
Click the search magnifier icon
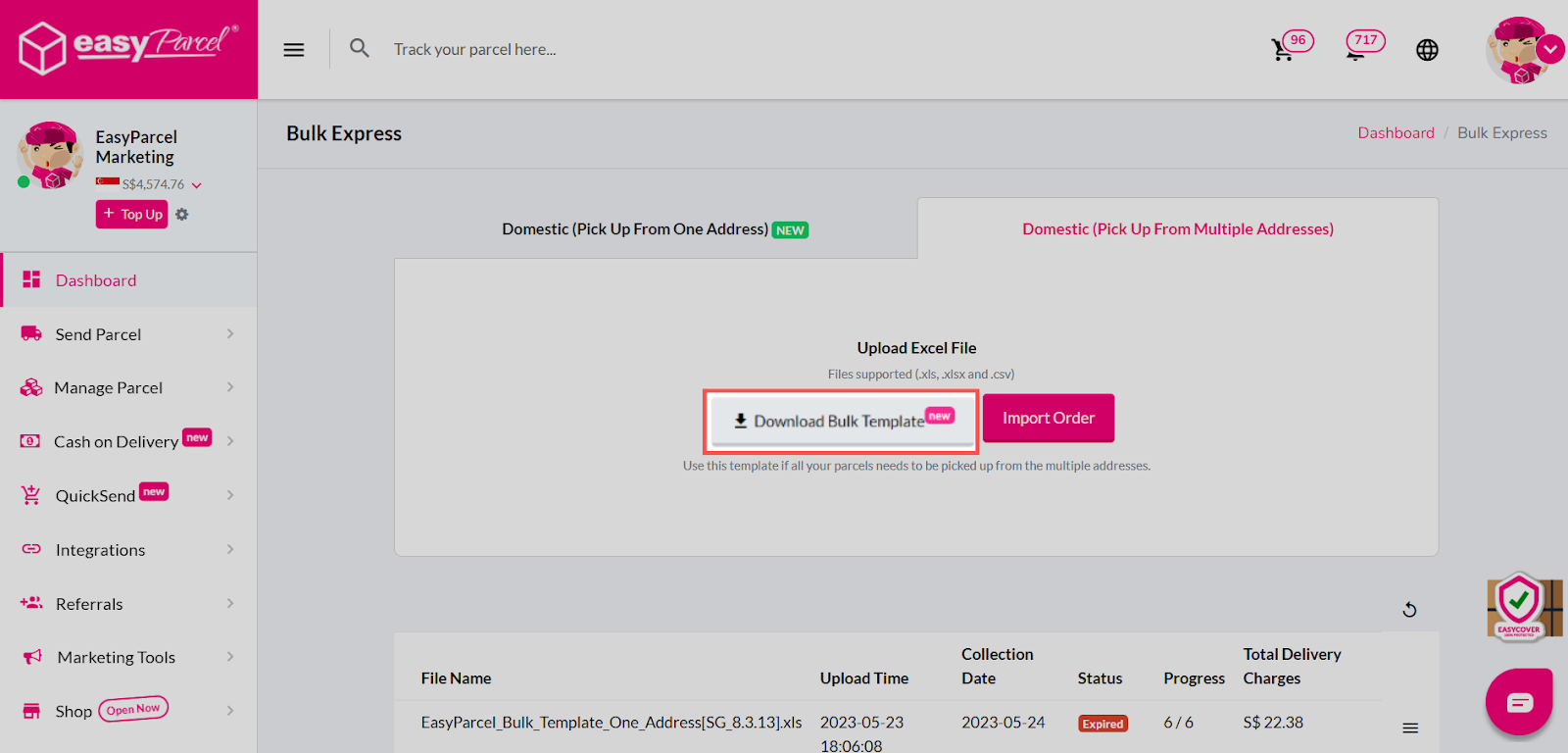click(x=360, y=48)
